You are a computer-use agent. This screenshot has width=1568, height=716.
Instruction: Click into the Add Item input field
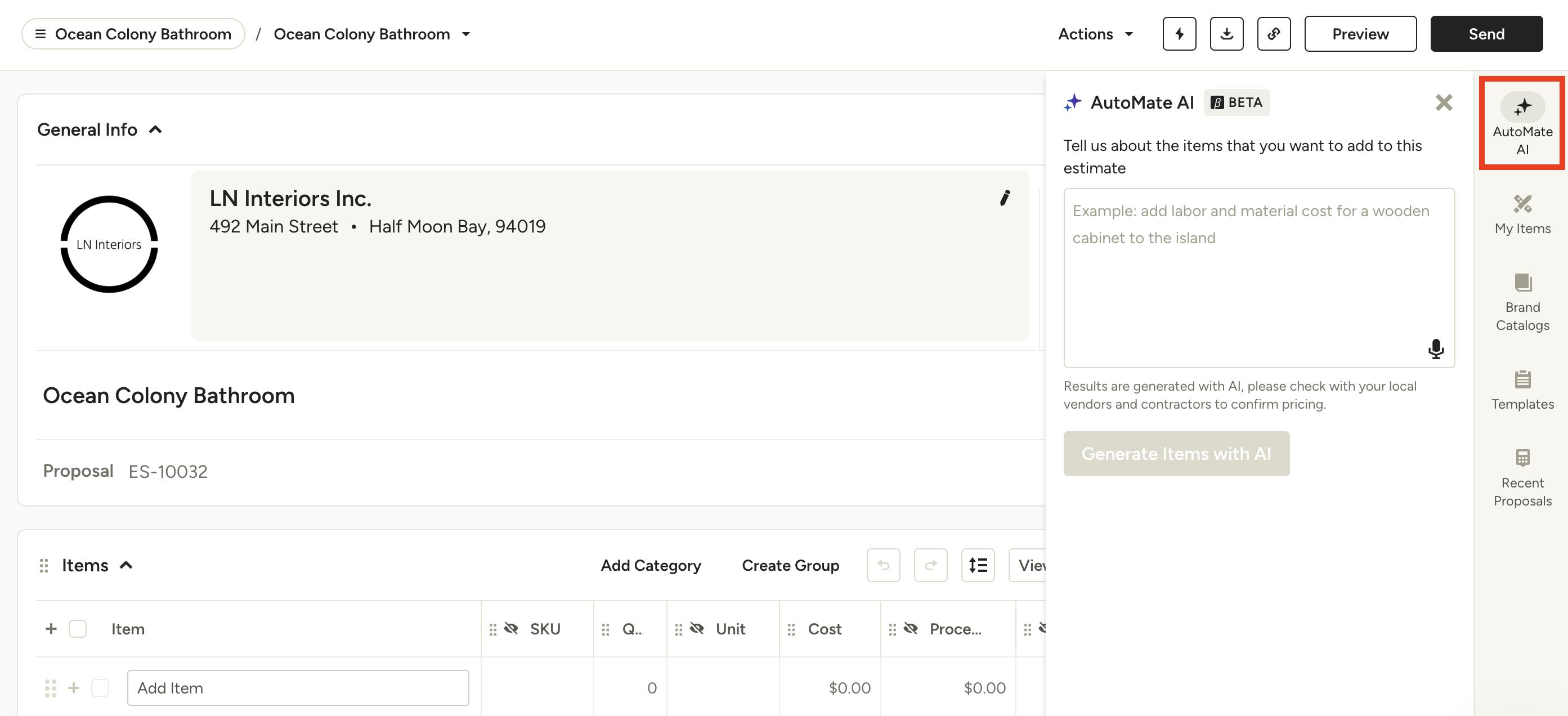click(x=298, y=687)
